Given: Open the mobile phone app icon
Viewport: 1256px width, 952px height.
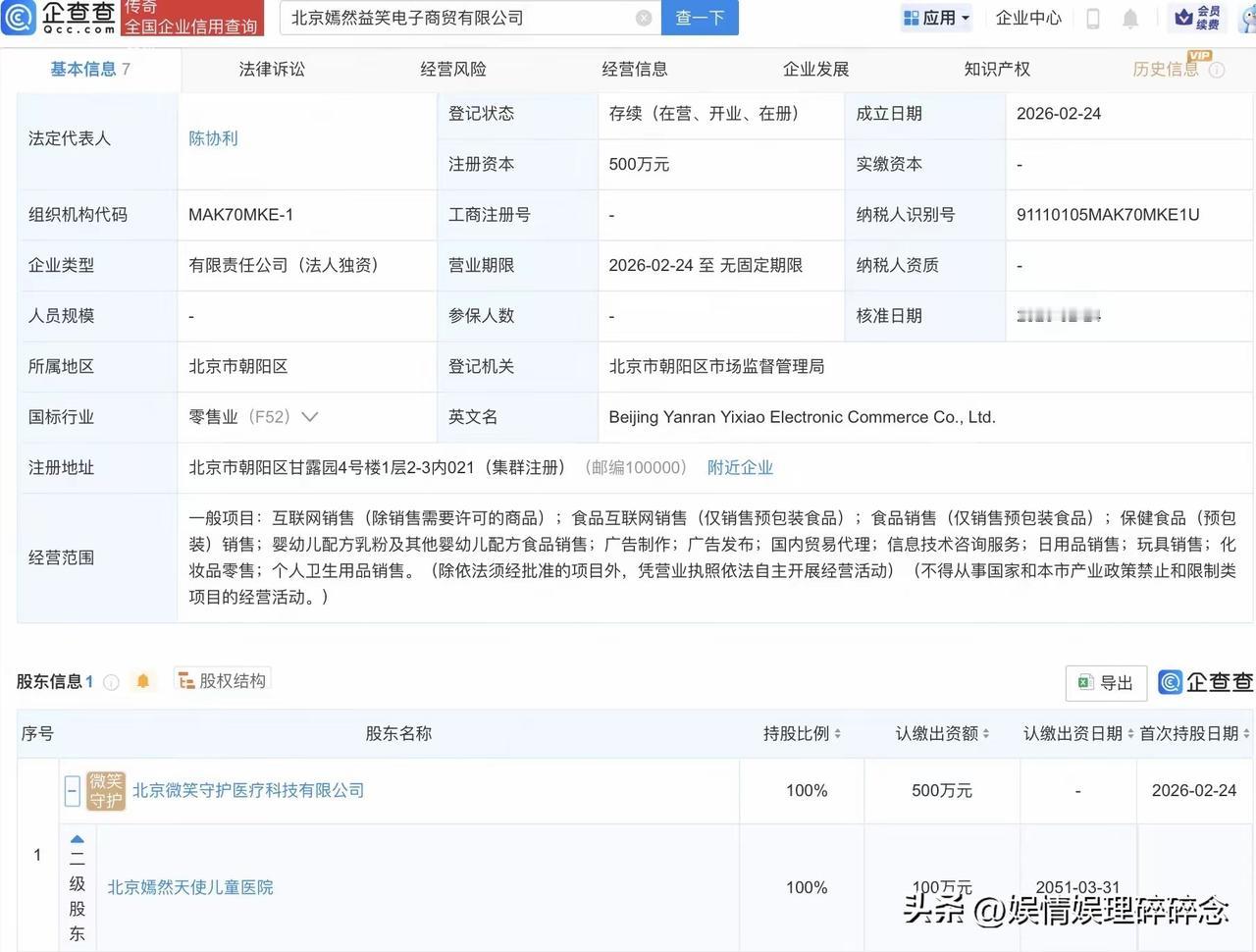Looking at the screenshot, I should (x=1092, y=18).
